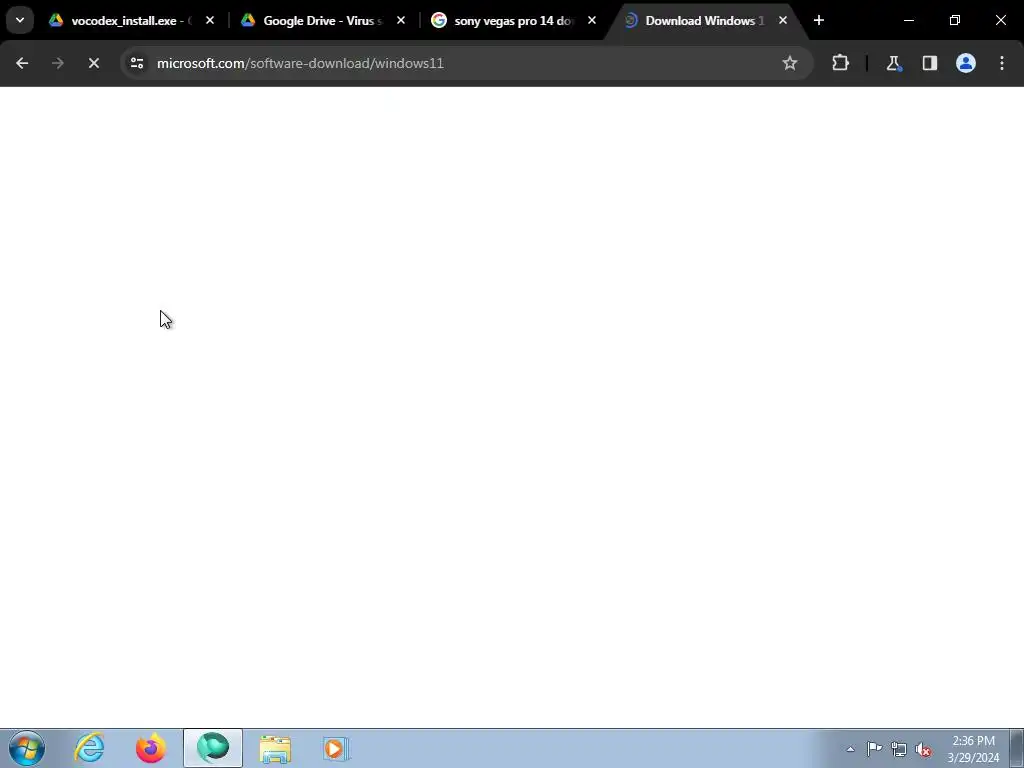The image size is (1024, 768).
Task: Open the tab search dropdown arrow
Action: click(x=20, y=20)
